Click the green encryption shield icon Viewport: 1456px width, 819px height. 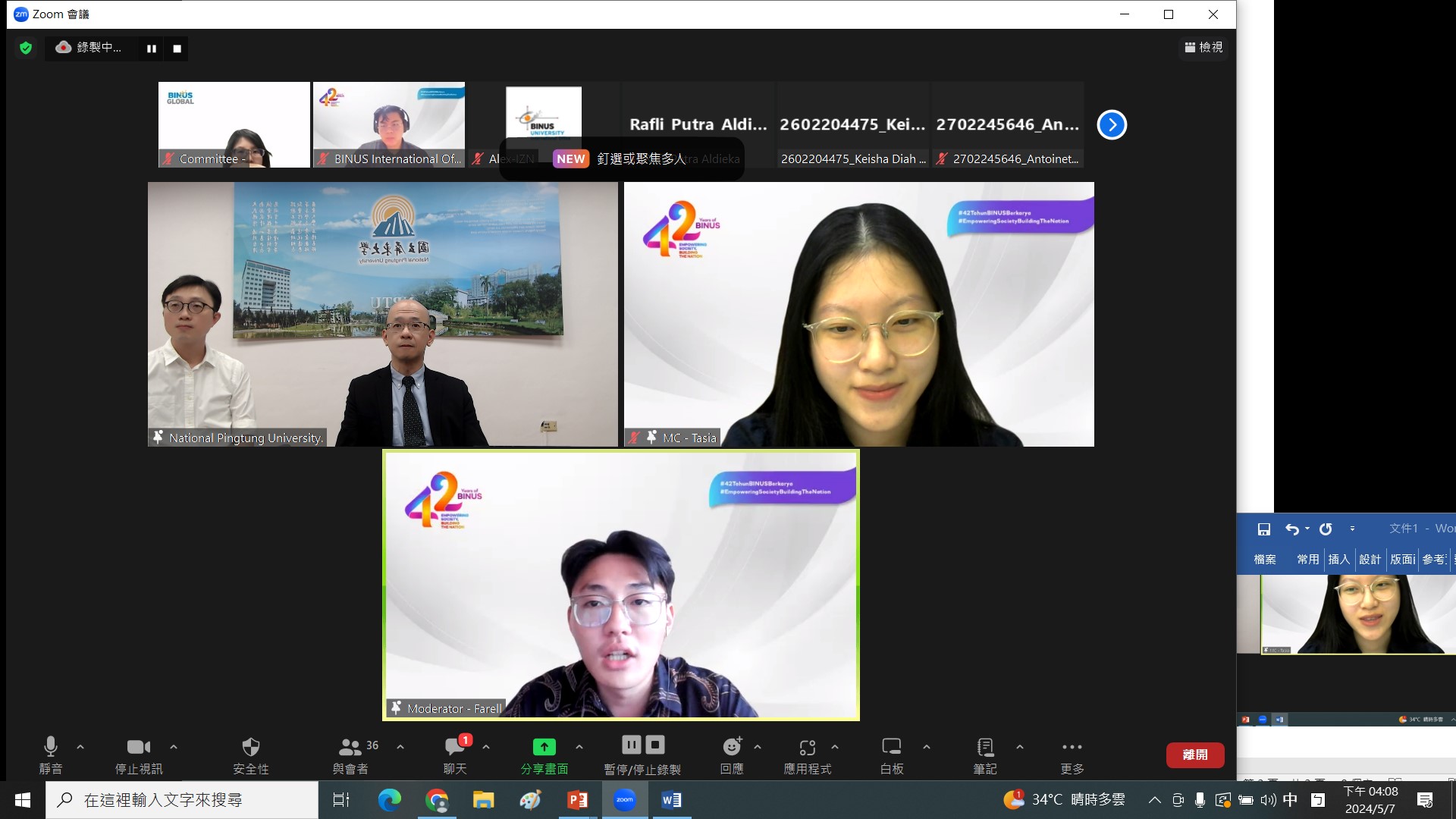pyautogui.click(x=26, y=48)
